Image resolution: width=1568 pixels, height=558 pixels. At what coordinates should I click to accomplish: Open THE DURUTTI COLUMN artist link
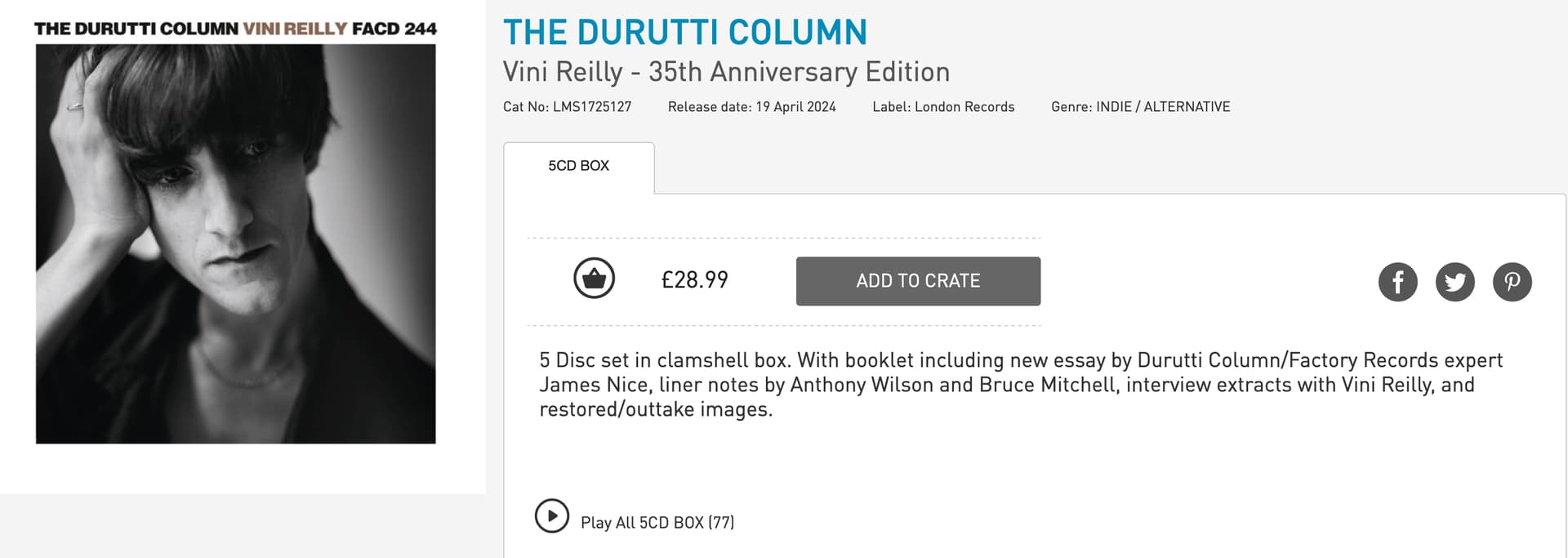tap(684, 33)
